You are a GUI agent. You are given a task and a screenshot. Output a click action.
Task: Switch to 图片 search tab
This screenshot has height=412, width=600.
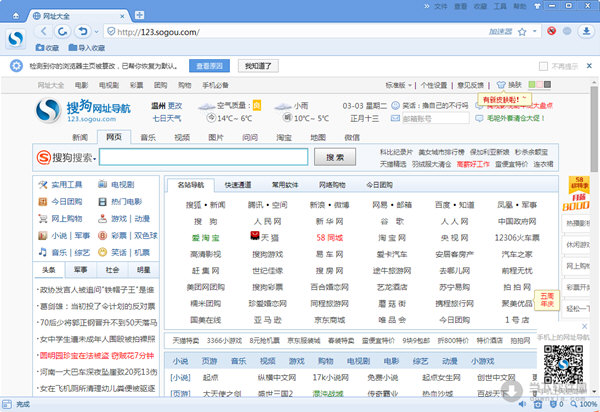215,137
